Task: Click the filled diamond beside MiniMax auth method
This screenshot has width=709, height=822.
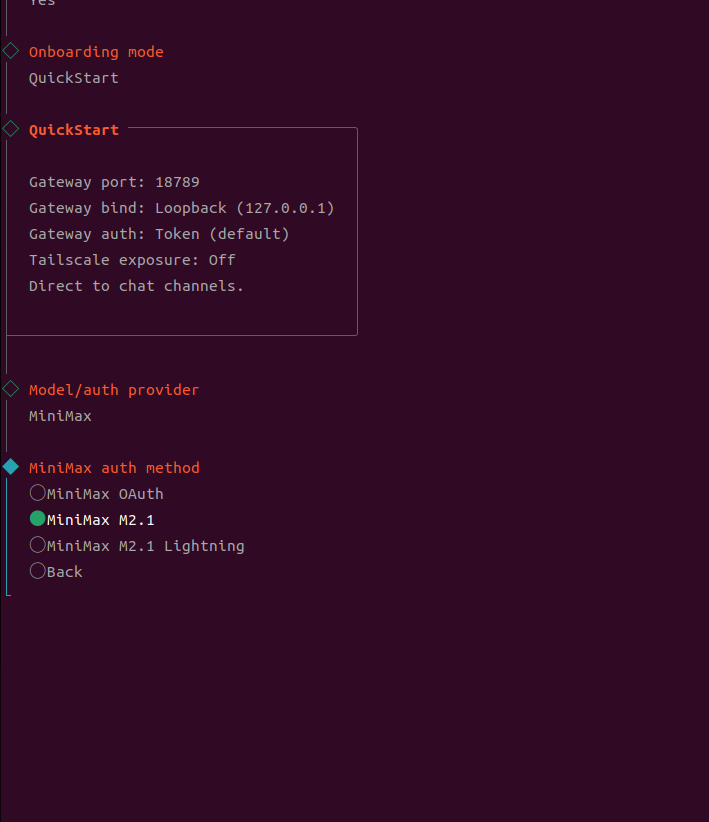Action: coord(10,466)
